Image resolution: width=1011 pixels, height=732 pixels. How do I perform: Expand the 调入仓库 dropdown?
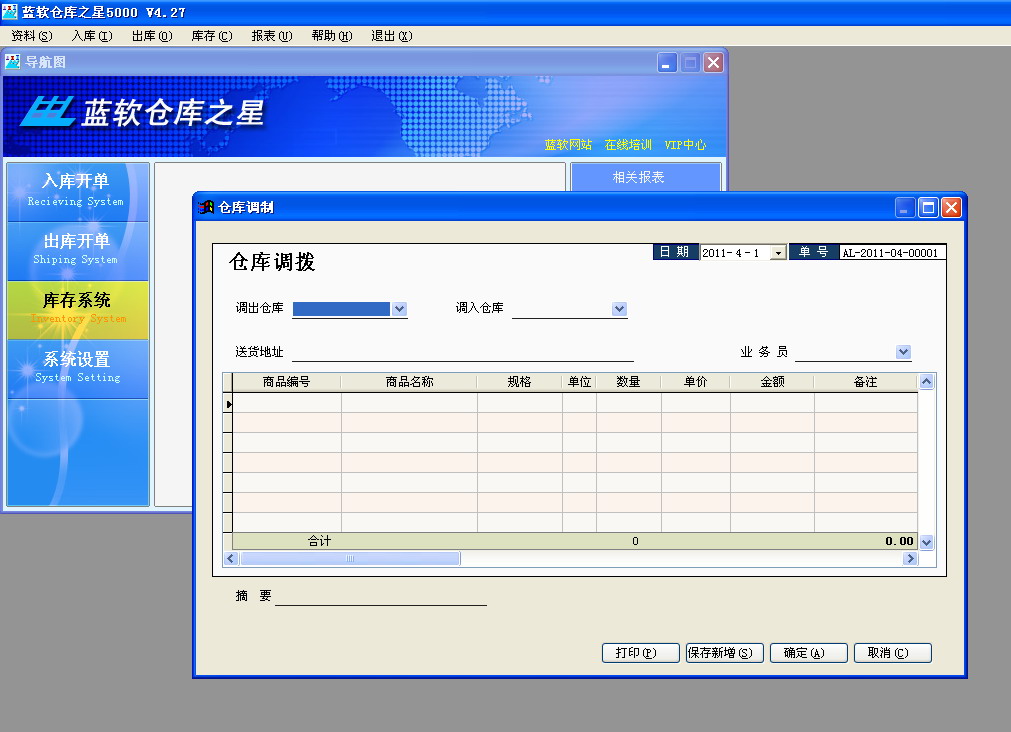(x=619, y=310)
